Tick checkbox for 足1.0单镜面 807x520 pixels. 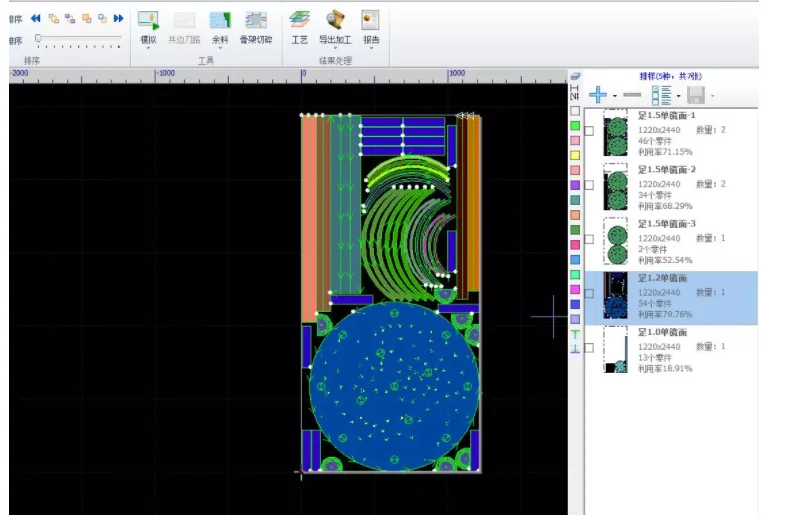pyautogui.click(x=590, y=347)
